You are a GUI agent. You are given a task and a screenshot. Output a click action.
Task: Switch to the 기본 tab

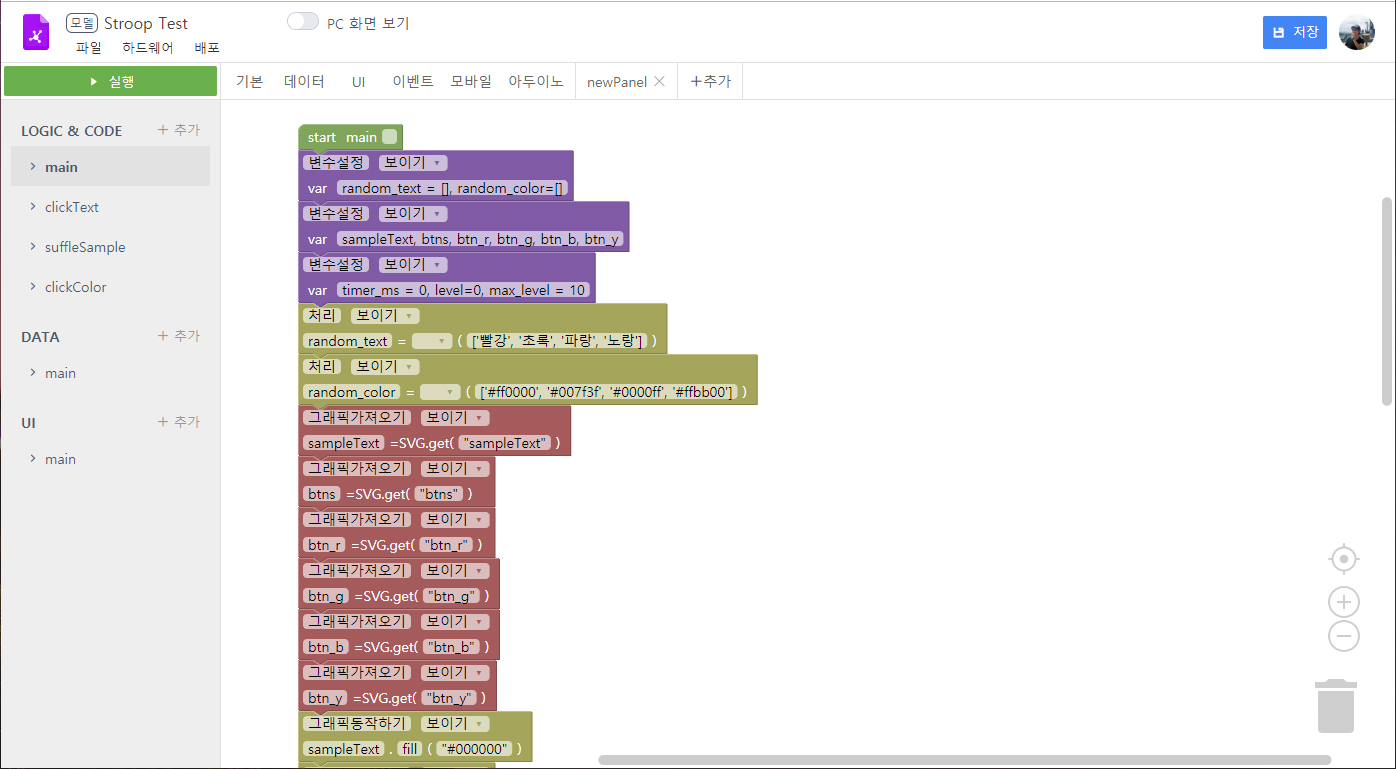249,82
